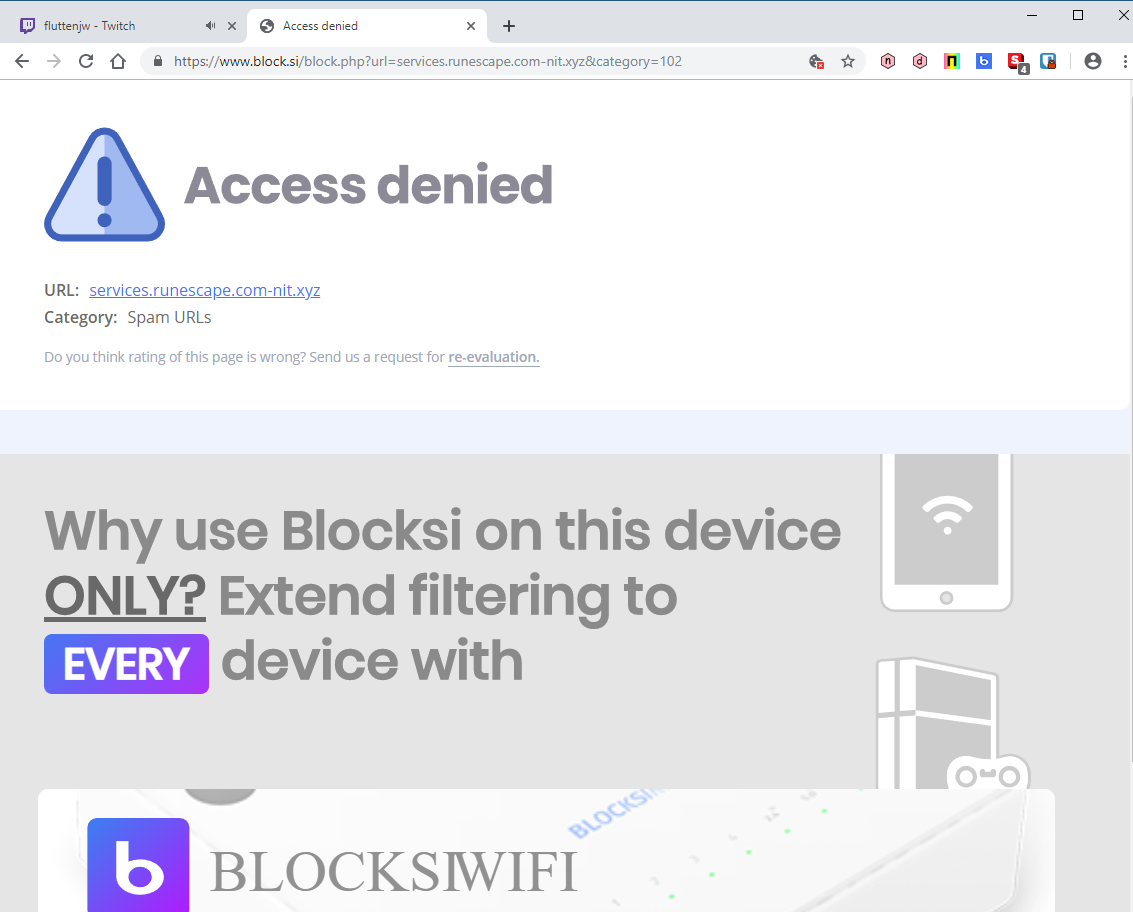Open the blocked cookies indicator icon
The image size is (1133, 912).
click(816, 61)
